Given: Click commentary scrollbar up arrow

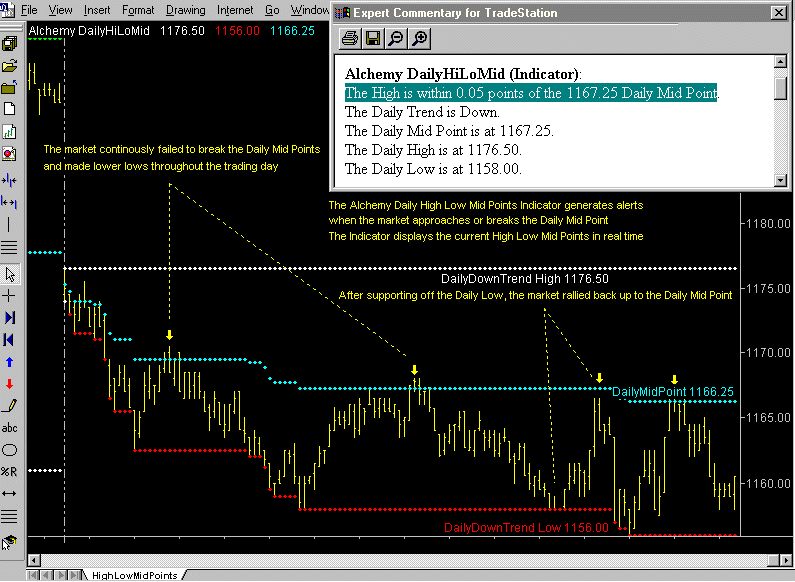Looking at the screenshot, I should 780,62.
